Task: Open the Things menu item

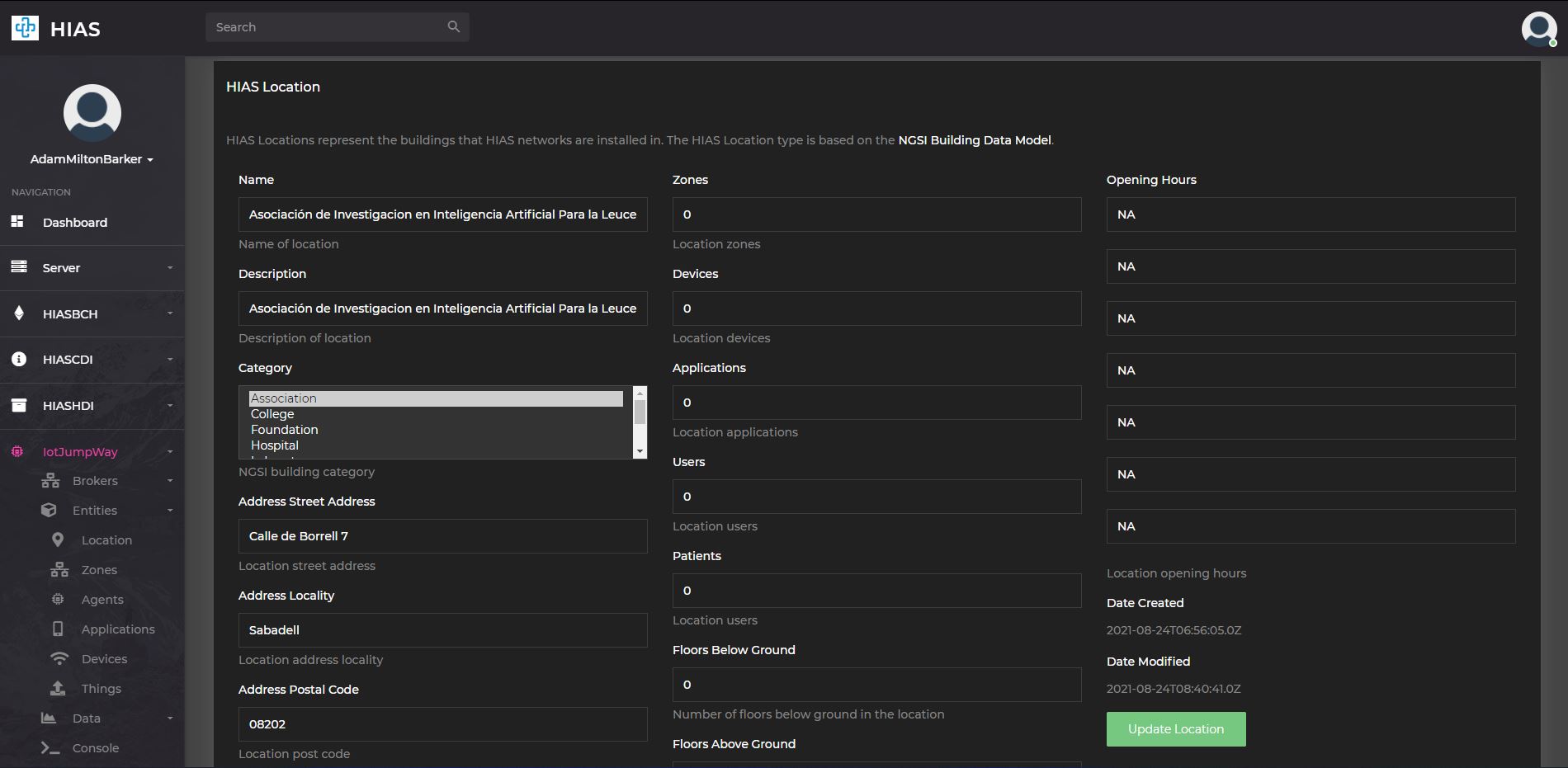Action: tap(102, 689)
